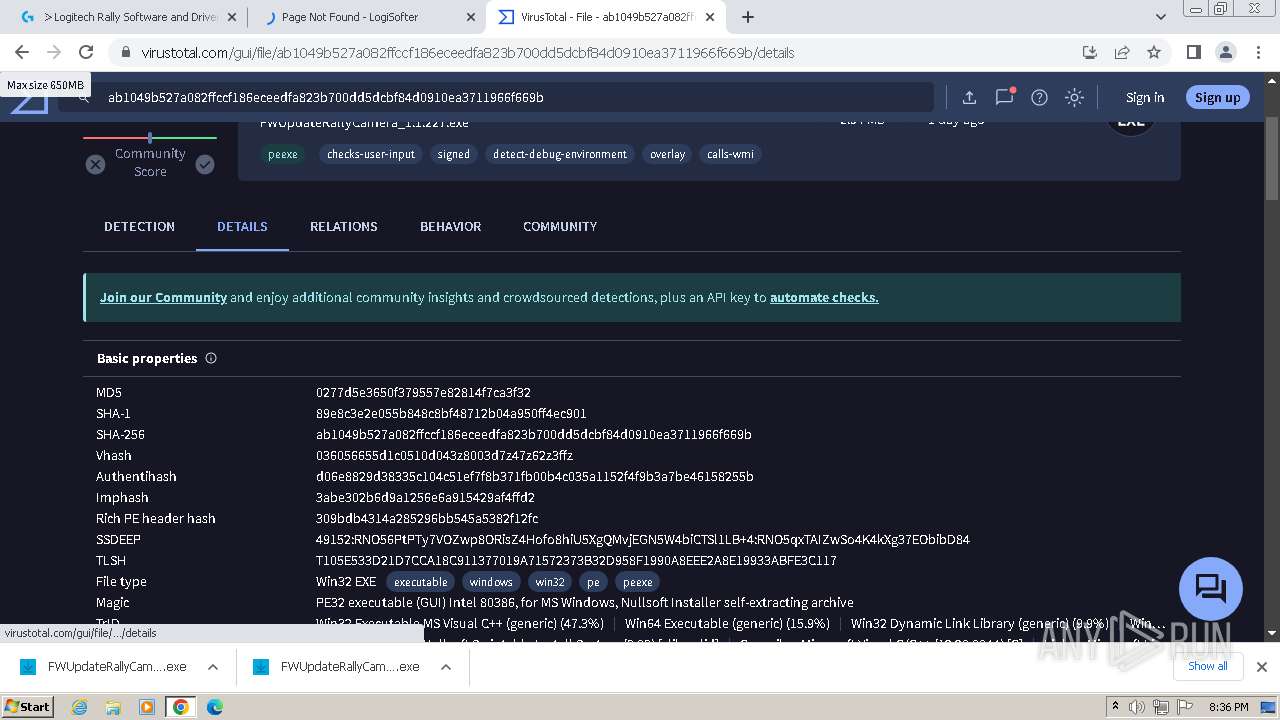This screenshot has width=1280, height=720.
Task: Reload the VirusTotal page
Action: 86,52
